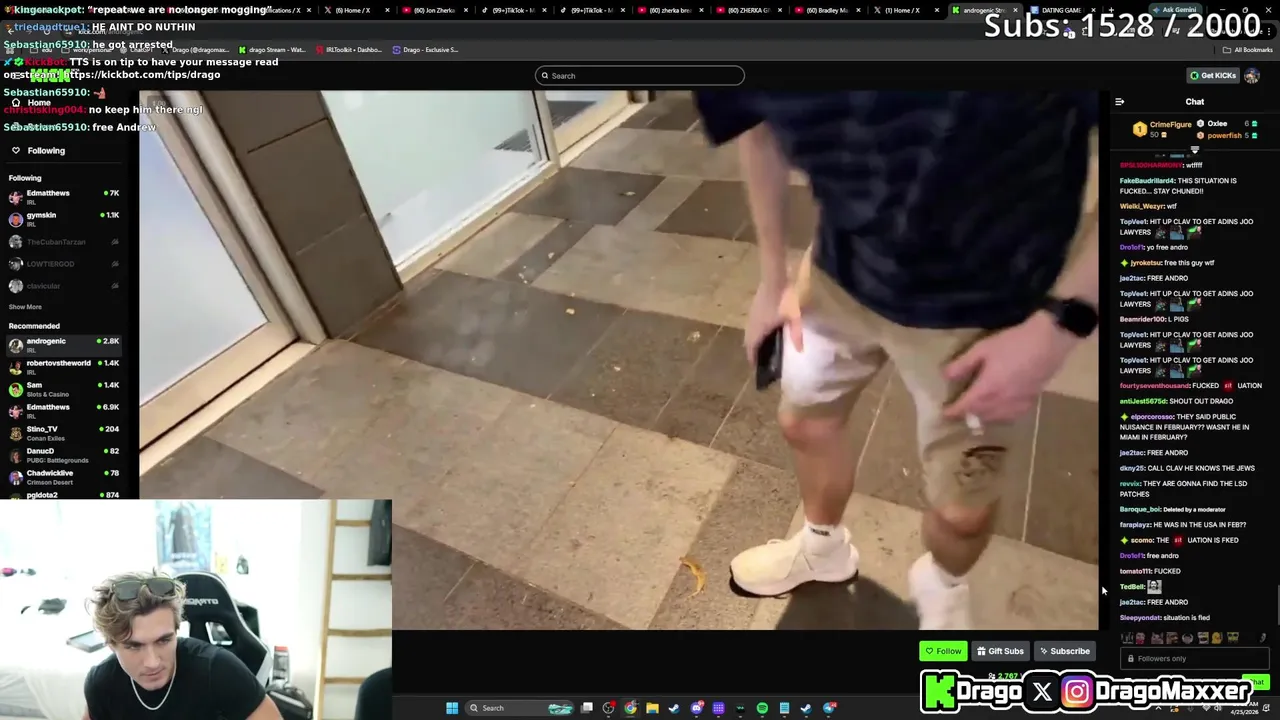Image resolution: width=1280 pixels, height=720 pixels.
Task: Open recommended channel robertovstheworld
Action: coord(64,367)
